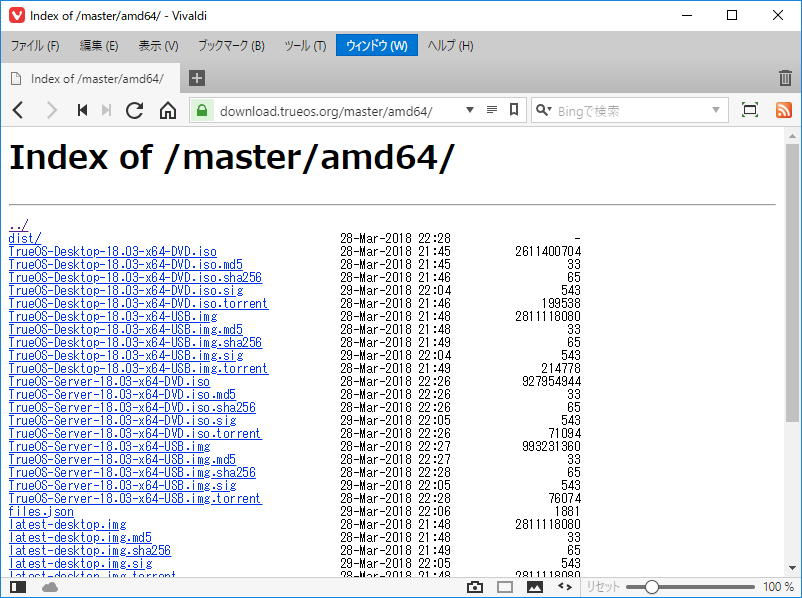The height and width of the screenshot is (598, 802).
Task: Open TrueOS-Server-18.03-x64-DVD.iso.sha256 link
Action: tap(132, 407)
